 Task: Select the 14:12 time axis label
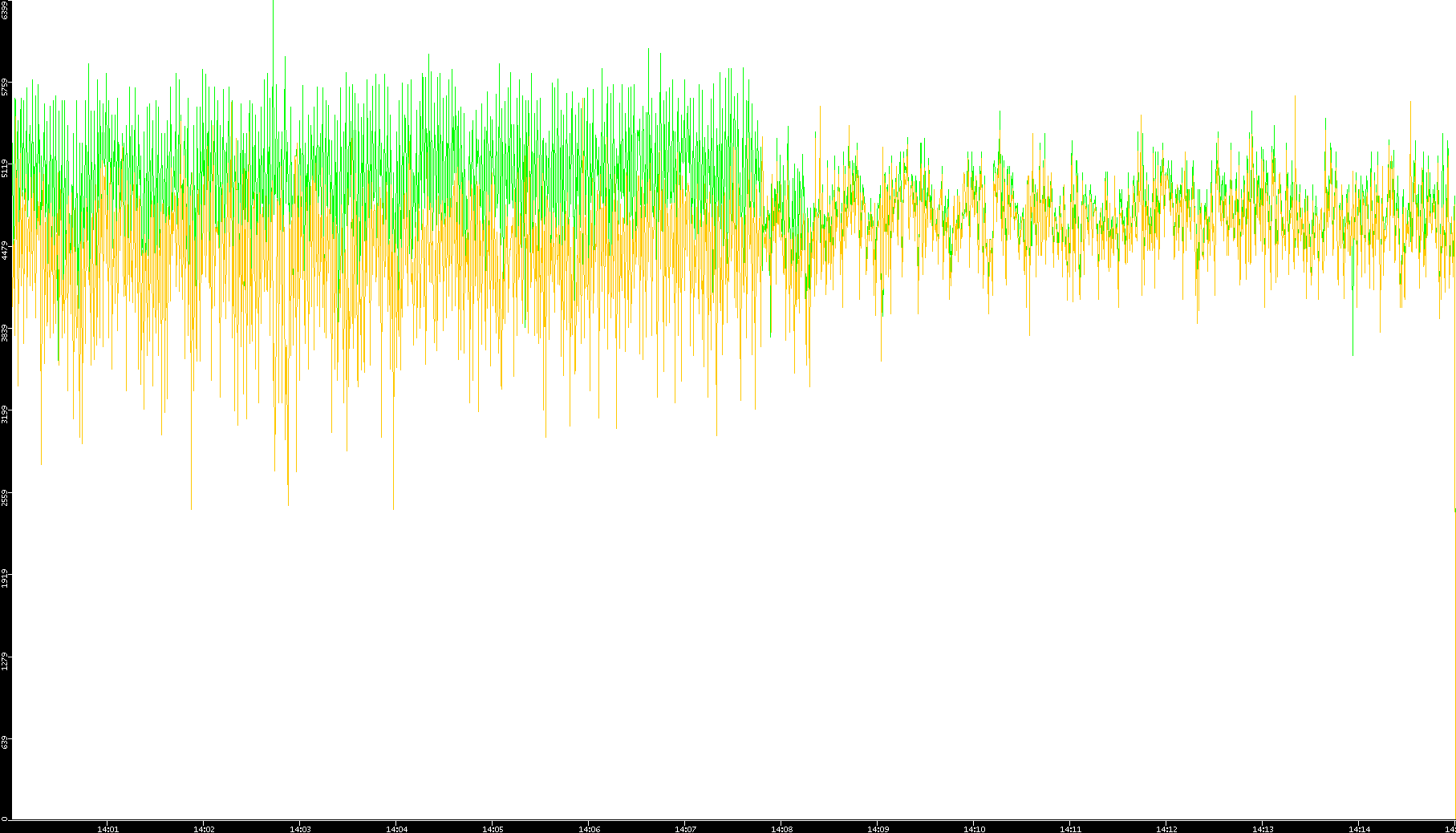[1166, 829]
